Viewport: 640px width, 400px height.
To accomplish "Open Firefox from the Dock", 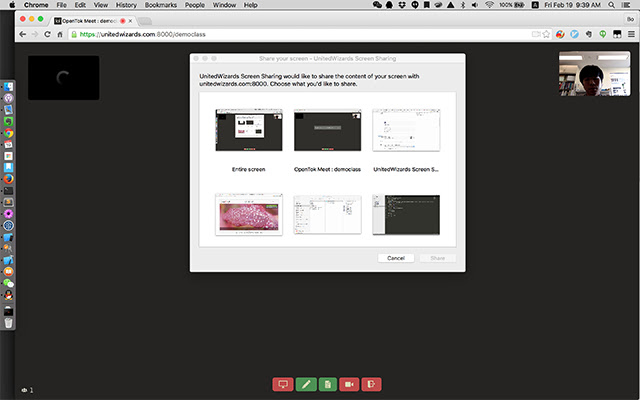I will pyautogui.click(x=8, y=179).
